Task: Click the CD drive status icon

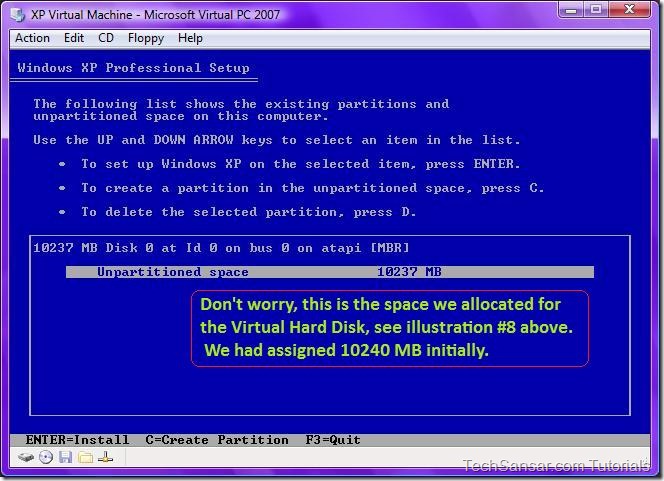Action: click(x=46, y=457)
